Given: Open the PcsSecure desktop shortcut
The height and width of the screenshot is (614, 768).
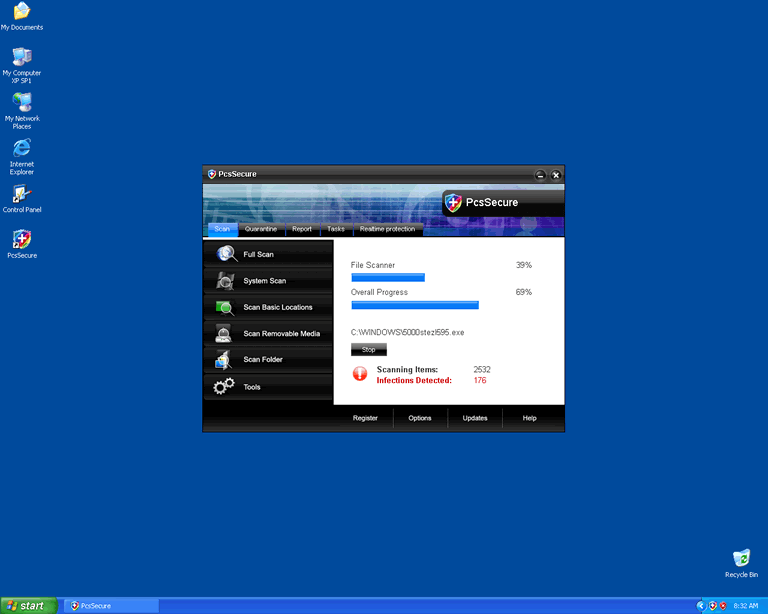Looking at the screenshot, I should point(22,240).
